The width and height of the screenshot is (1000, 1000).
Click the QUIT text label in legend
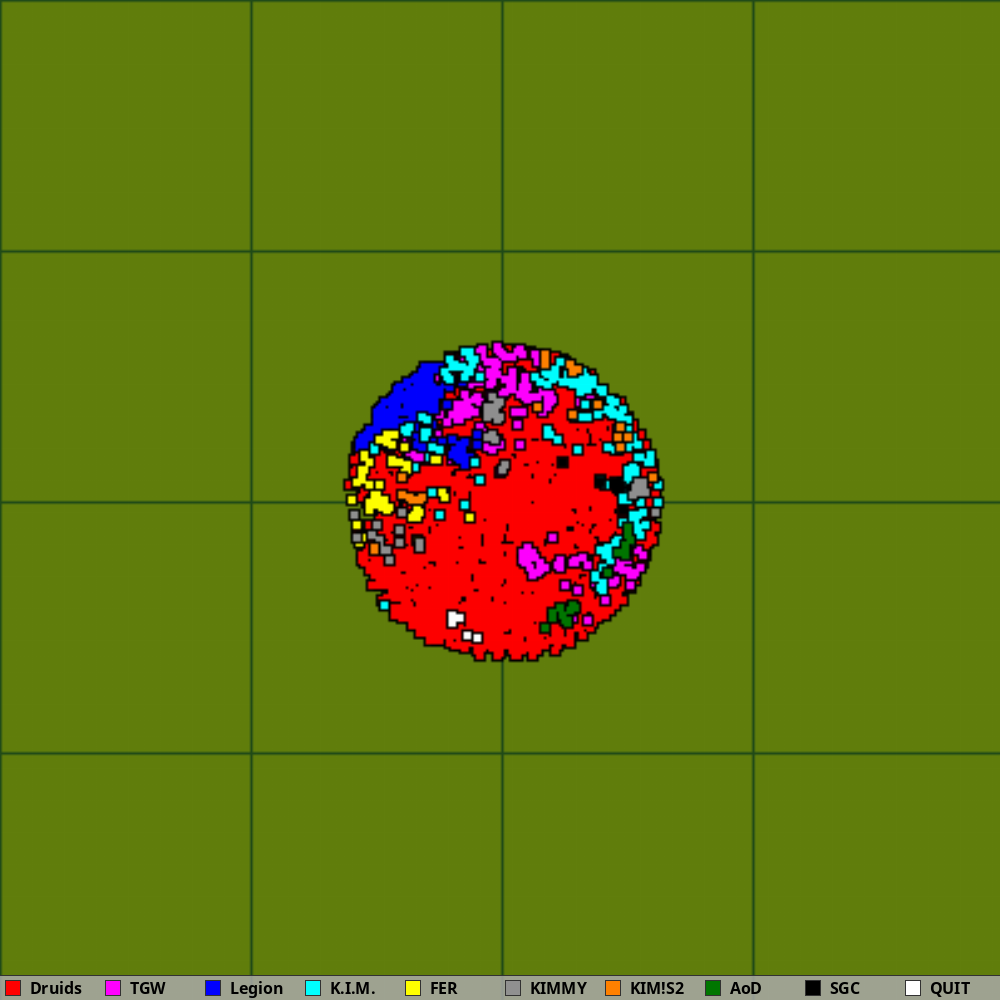pos(950,988)
